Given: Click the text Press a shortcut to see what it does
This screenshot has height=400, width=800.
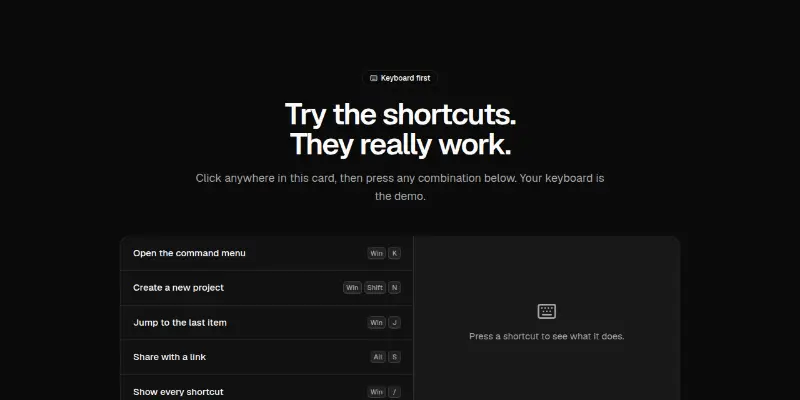Looking at the screenshot, I should [x=546, y=336].
